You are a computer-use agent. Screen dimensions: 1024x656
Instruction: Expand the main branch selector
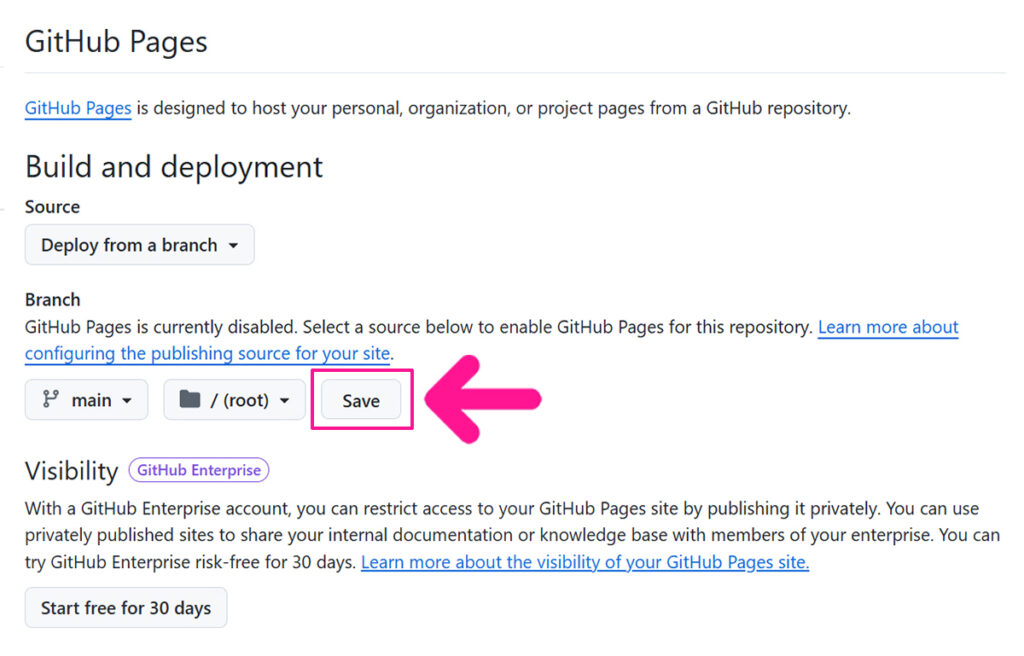pyautogui.click(x=86, y=400)
